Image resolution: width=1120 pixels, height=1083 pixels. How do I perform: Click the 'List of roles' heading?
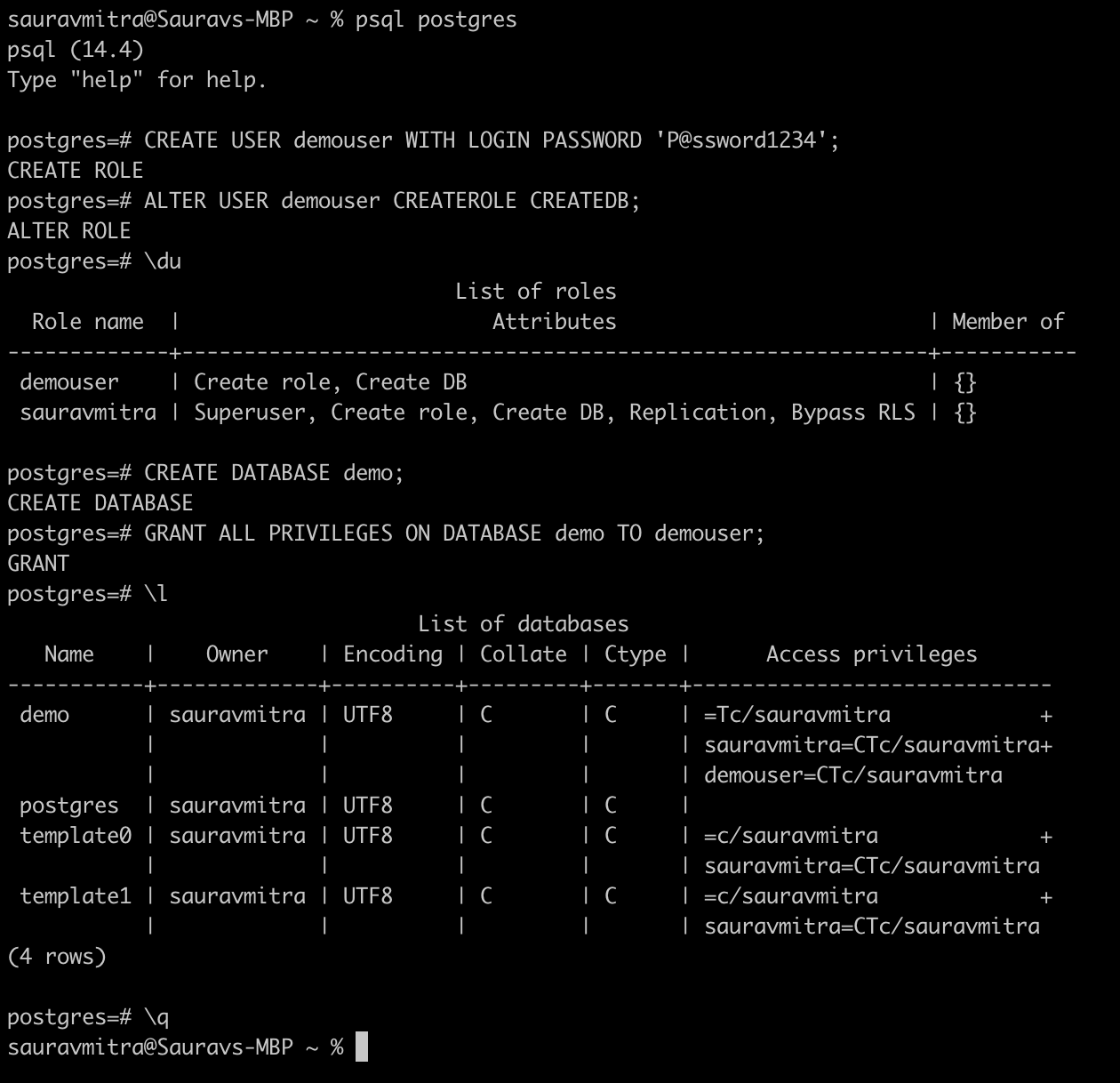tap(535, 292)
